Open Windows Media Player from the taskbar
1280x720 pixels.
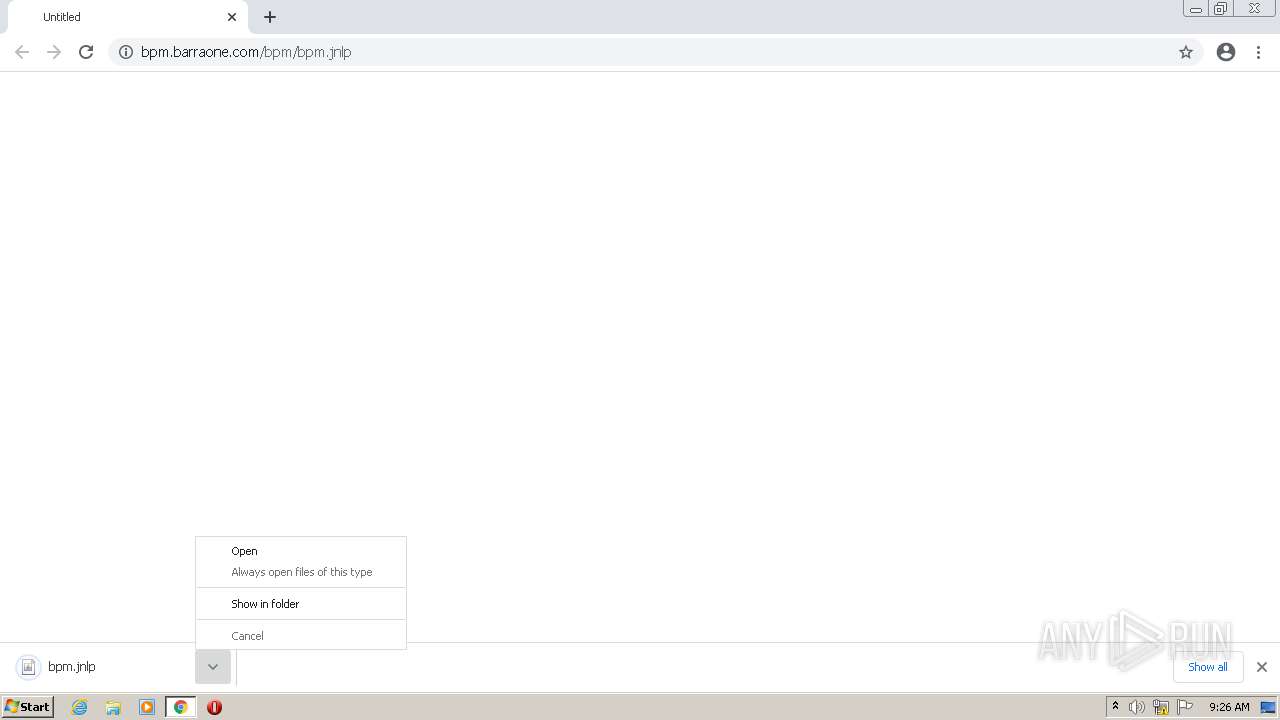pos(147,707)
